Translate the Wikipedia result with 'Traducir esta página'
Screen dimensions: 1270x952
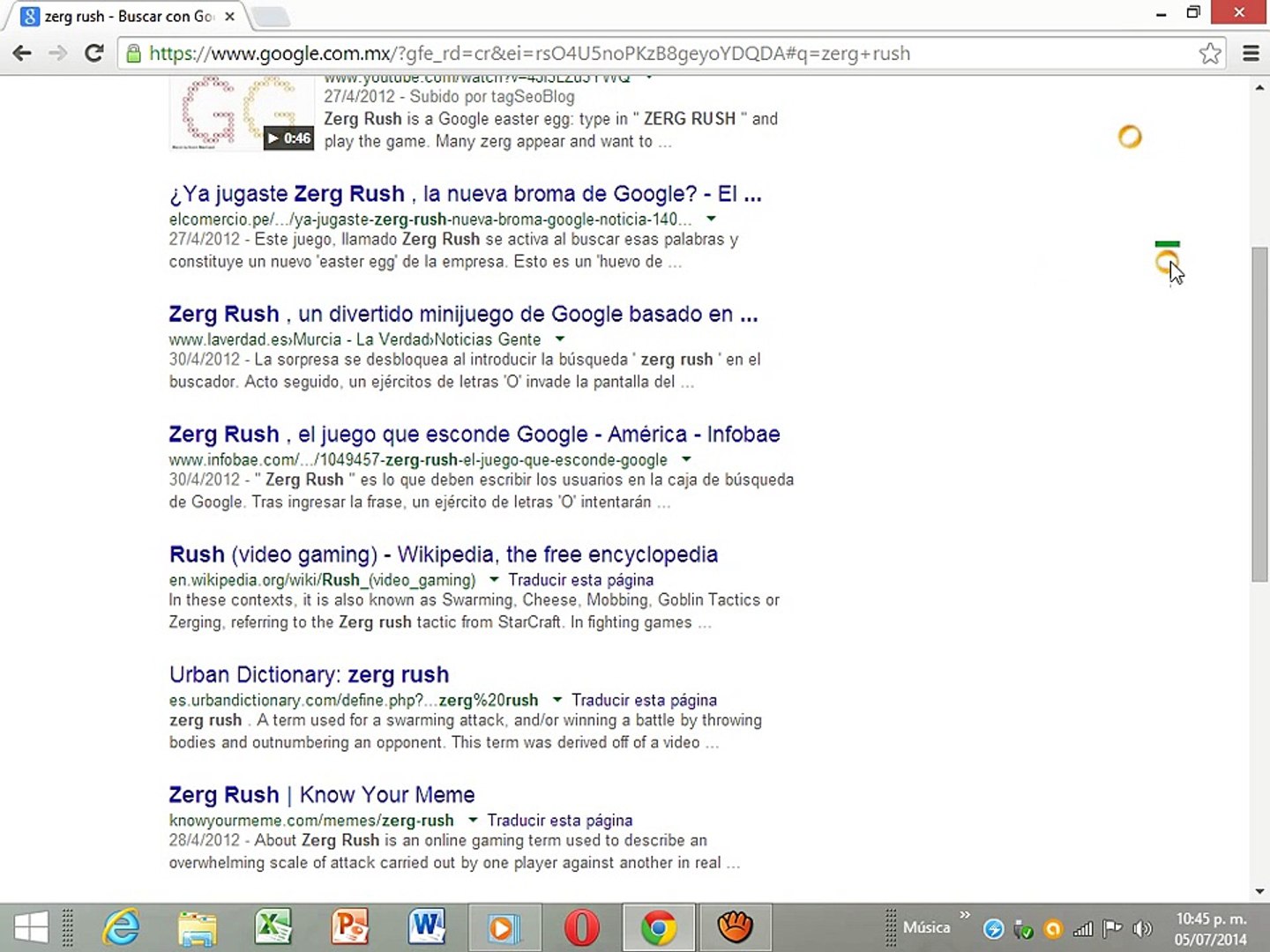[581, 580]
